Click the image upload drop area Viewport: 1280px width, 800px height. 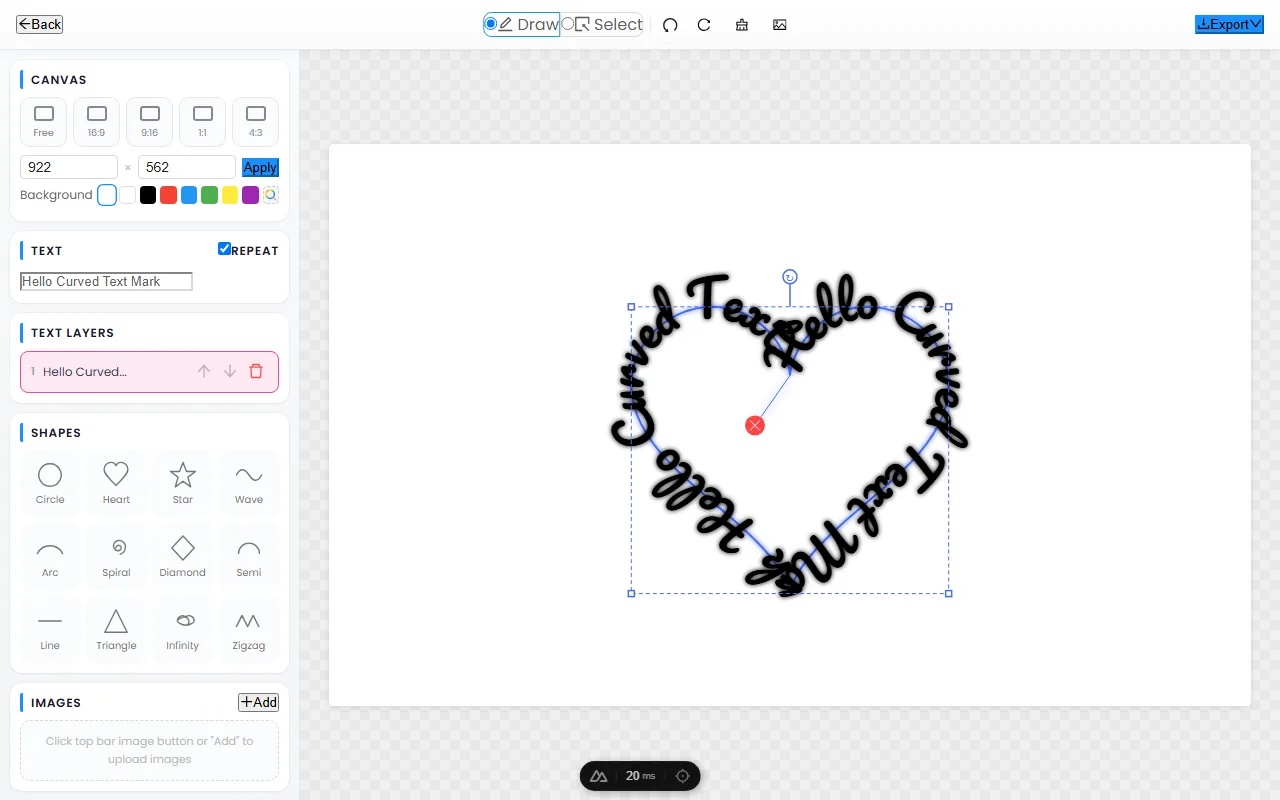149,750
